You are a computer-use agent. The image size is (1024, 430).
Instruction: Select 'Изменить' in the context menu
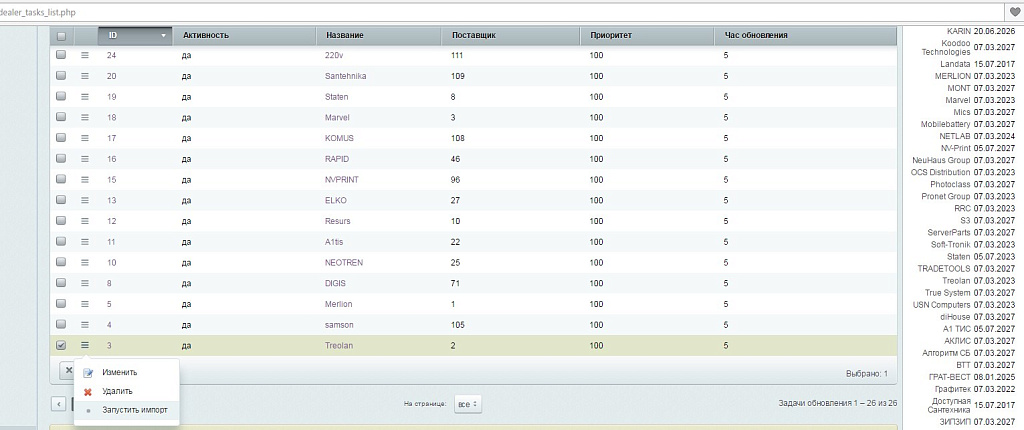click(x=120, y=373)
